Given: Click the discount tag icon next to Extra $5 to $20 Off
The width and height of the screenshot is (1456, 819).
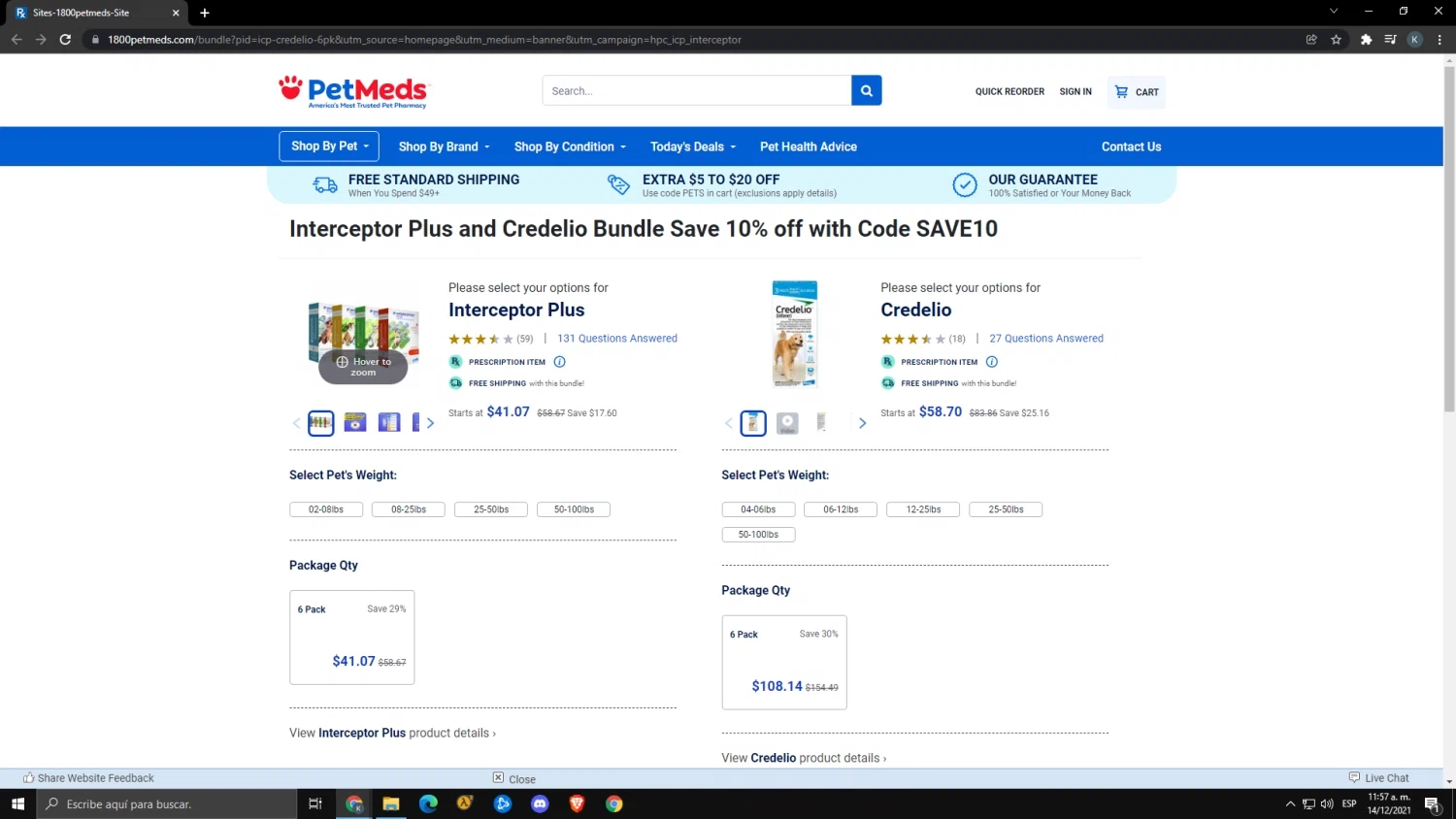Looking at the screenshot, I should [x=618, y=184].
